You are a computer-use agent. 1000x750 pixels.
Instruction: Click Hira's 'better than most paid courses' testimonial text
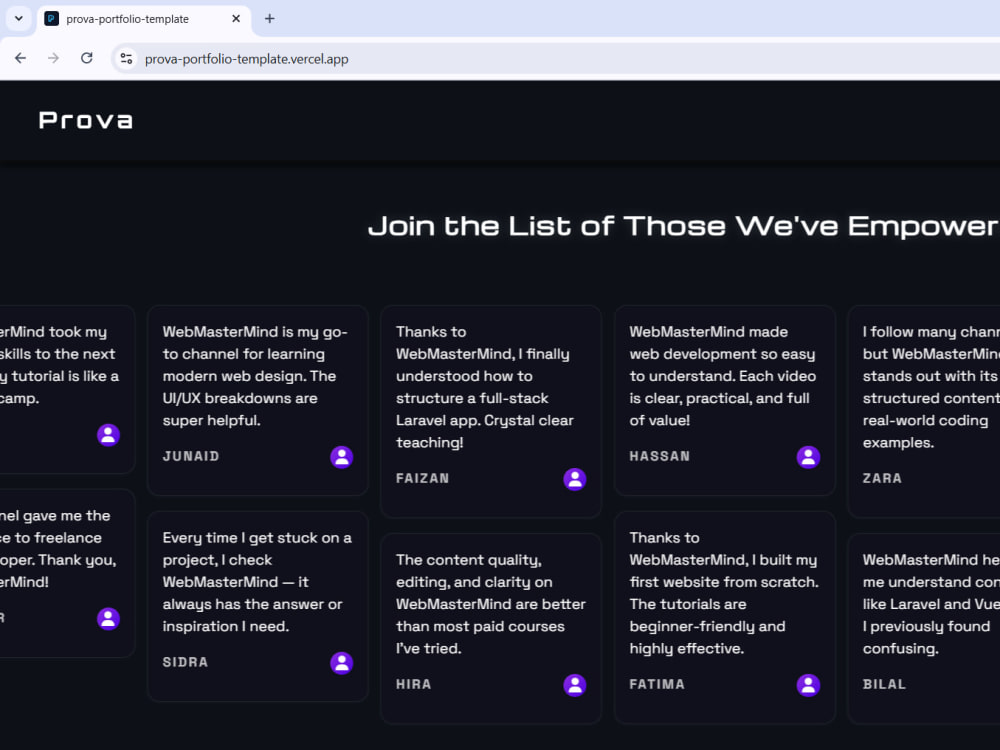[491, 604]
